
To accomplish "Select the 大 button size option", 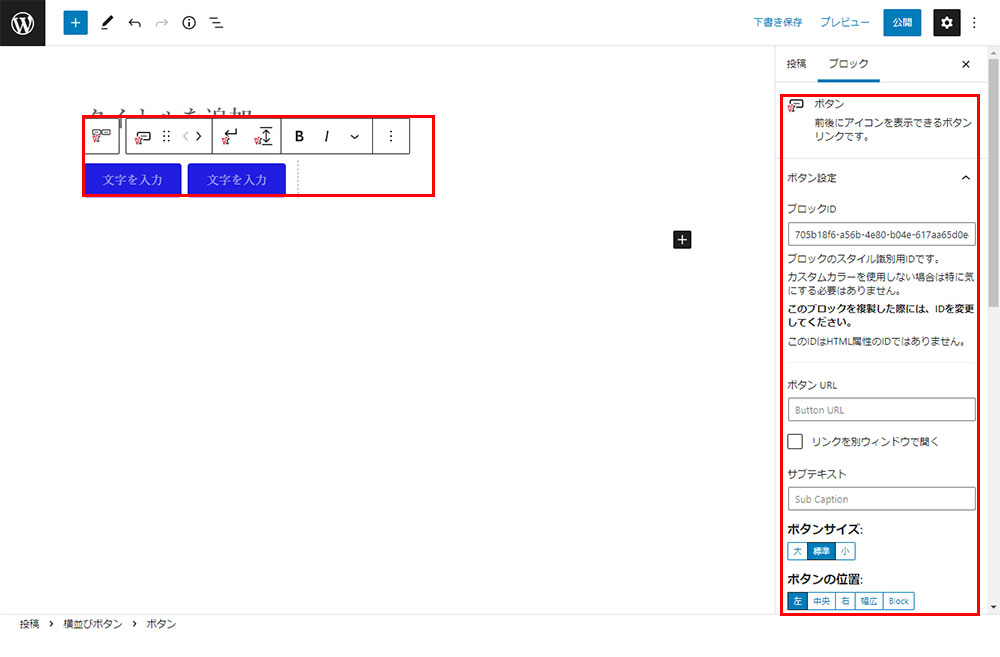I will point(797,551).
